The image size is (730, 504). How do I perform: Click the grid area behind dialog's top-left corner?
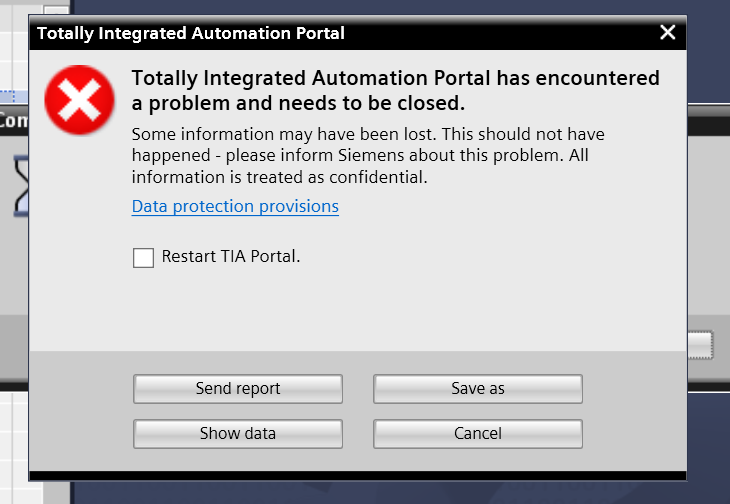[x=12, y=50]
